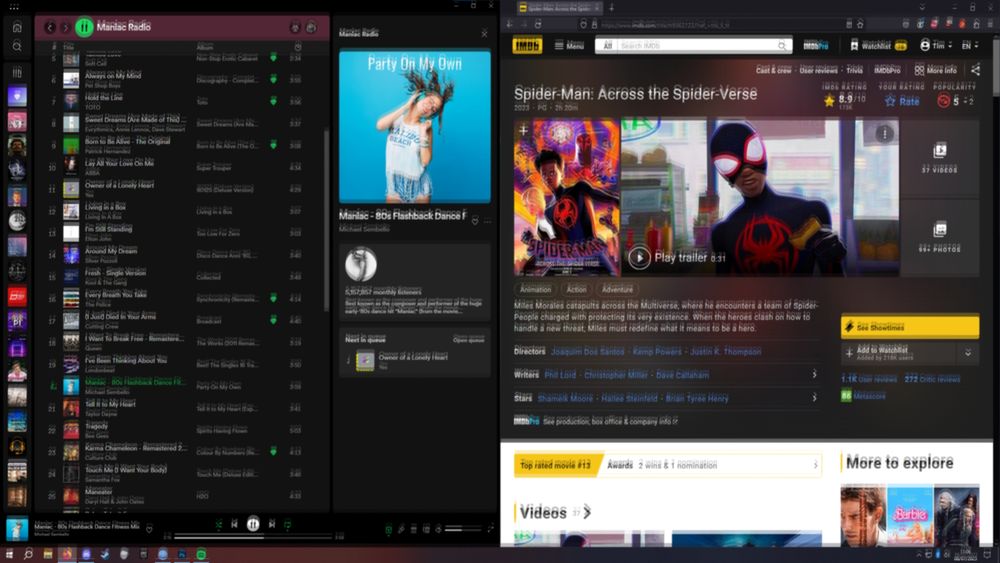
Task: Save current song using bottom bar heart
Action: coord(149,529)
